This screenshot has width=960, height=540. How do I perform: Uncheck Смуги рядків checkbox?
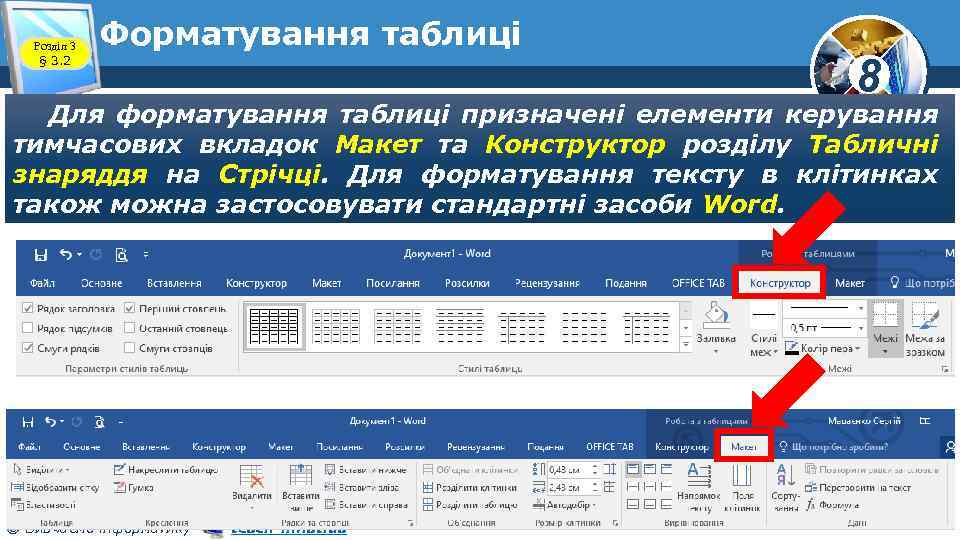28,348
